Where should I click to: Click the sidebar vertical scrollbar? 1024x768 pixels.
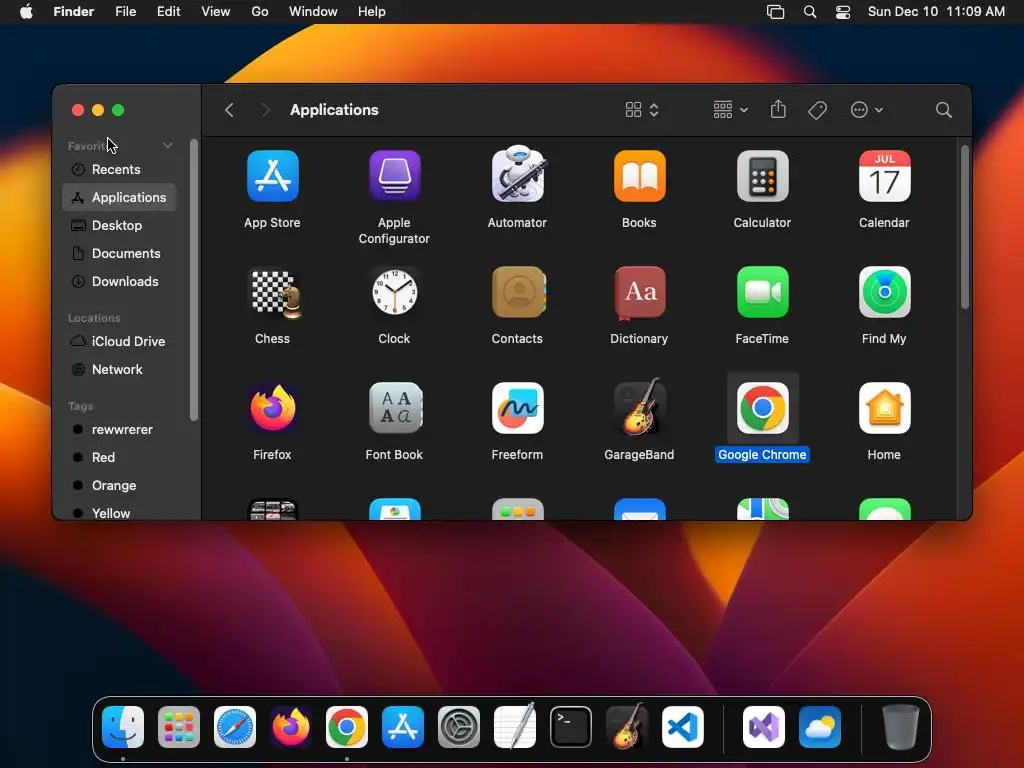(193, 280)
